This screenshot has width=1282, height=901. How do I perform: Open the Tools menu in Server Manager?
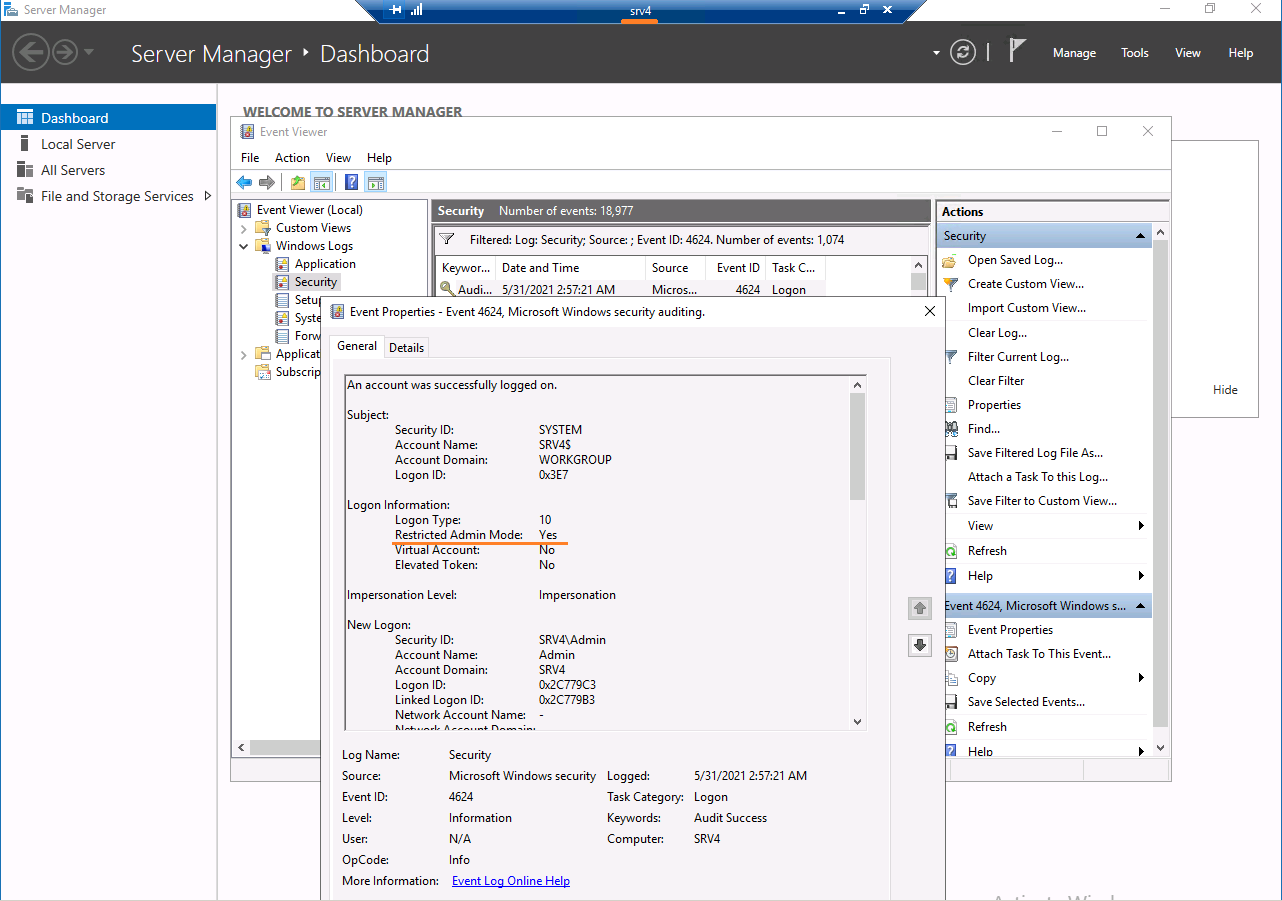click(x=1135, y=53)
